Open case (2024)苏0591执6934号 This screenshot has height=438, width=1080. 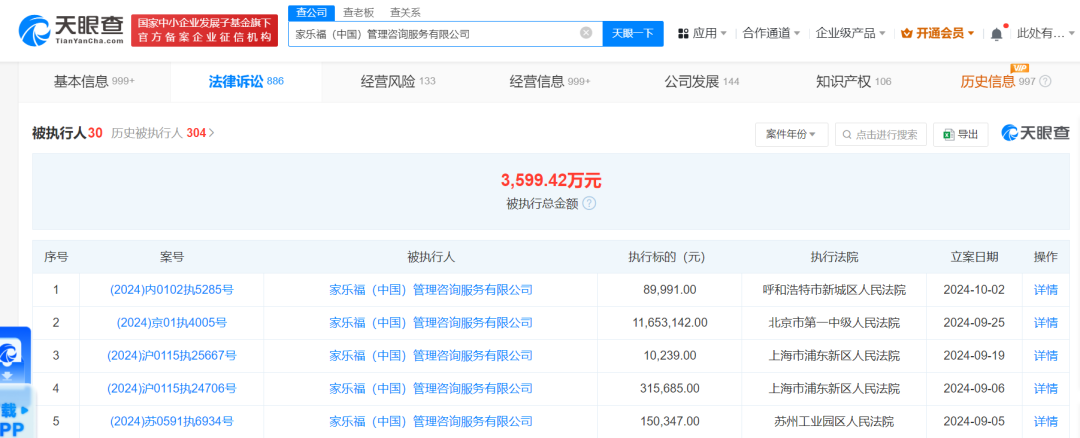tap(172, 421)
